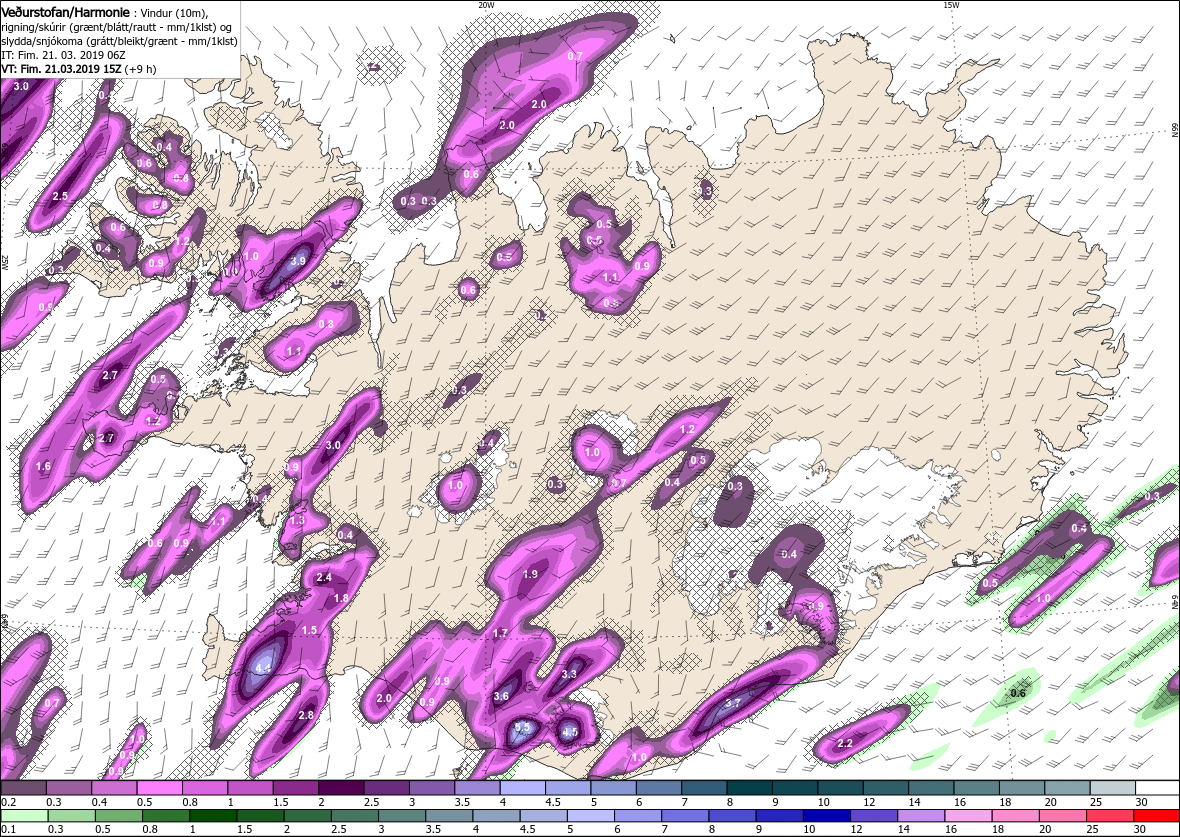The height and width of the screenshot is (837, 1180).
Task: Pick the 25 red-pink swatch in rain scale
Action: [x=1109, y=816]
